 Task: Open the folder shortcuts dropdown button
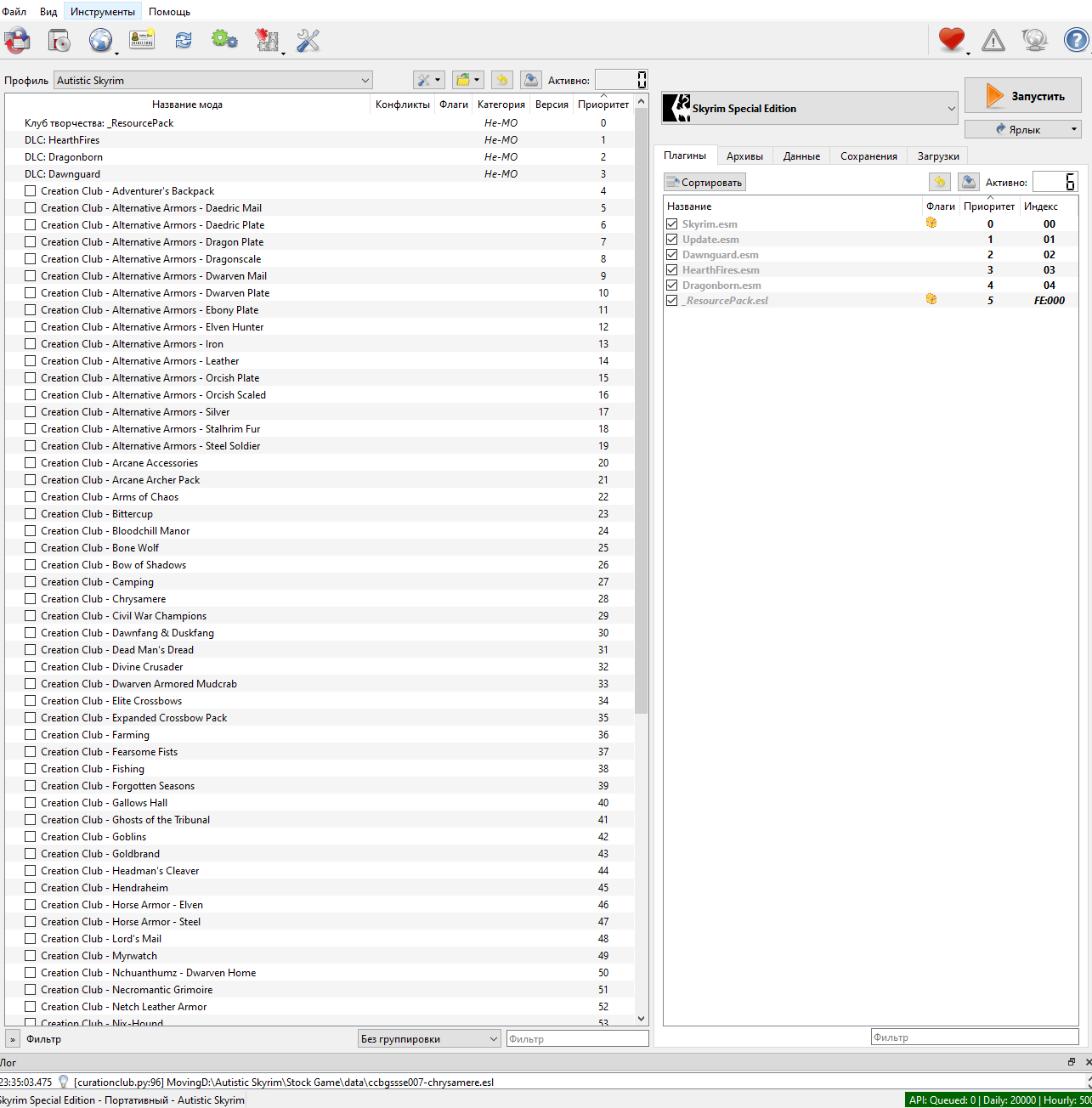coord(467,80)
